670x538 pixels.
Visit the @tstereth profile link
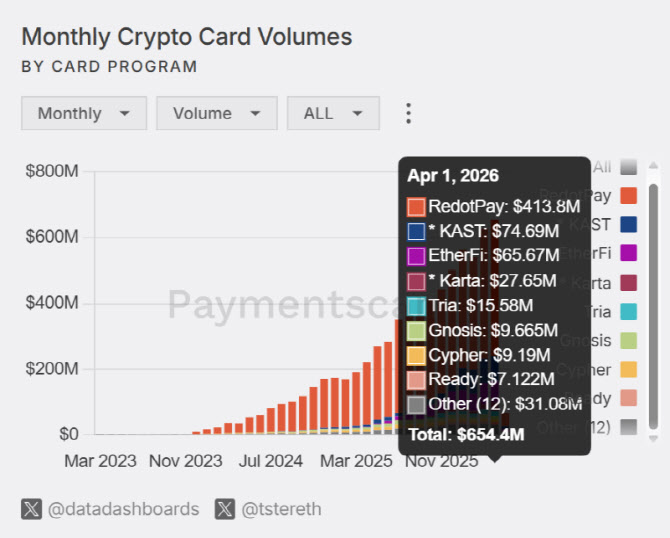(x=281, y=509)
